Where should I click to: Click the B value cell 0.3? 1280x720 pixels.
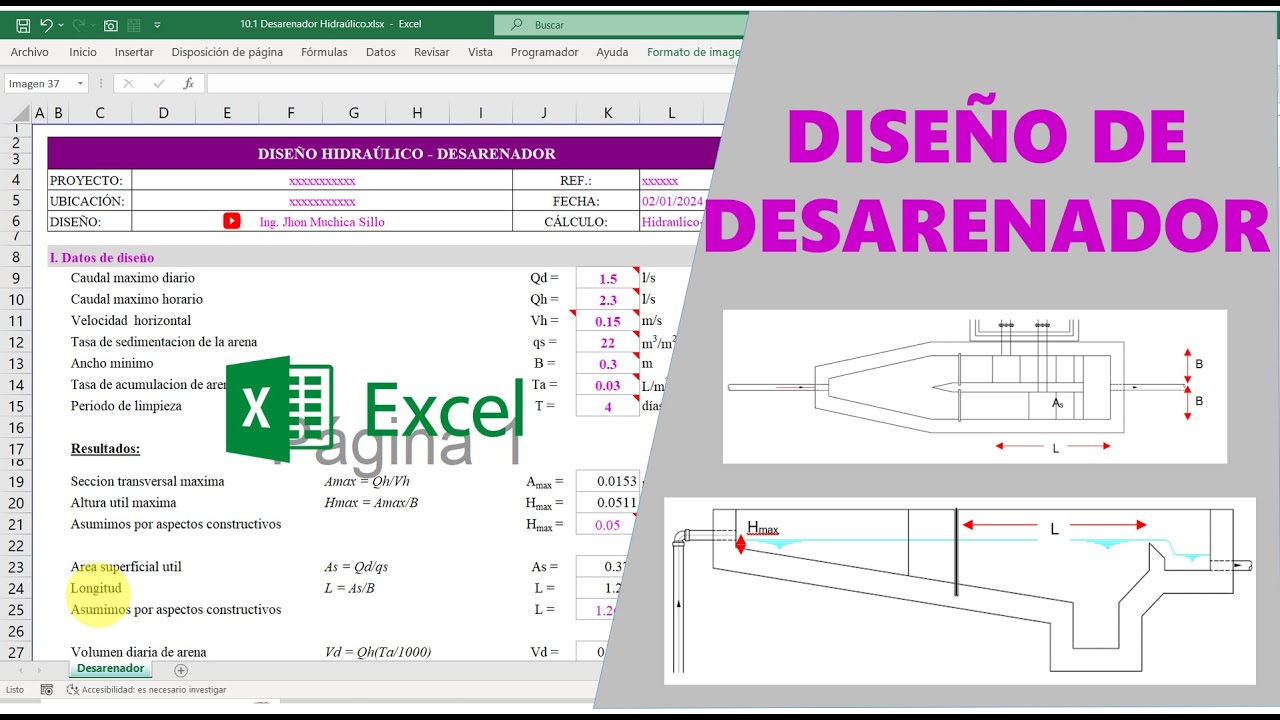tap(608, 364)
